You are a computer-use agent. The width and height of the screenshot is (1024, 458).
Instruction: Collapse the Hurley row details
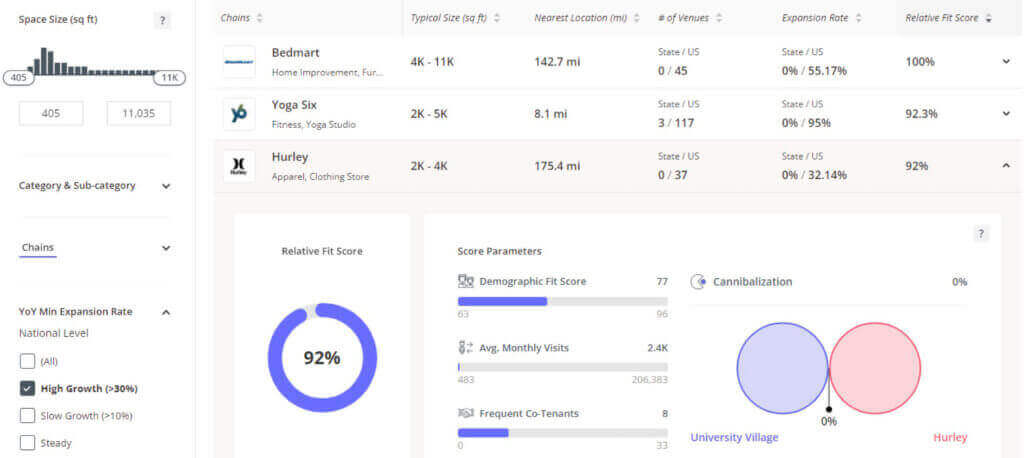tap(1006, 166)
